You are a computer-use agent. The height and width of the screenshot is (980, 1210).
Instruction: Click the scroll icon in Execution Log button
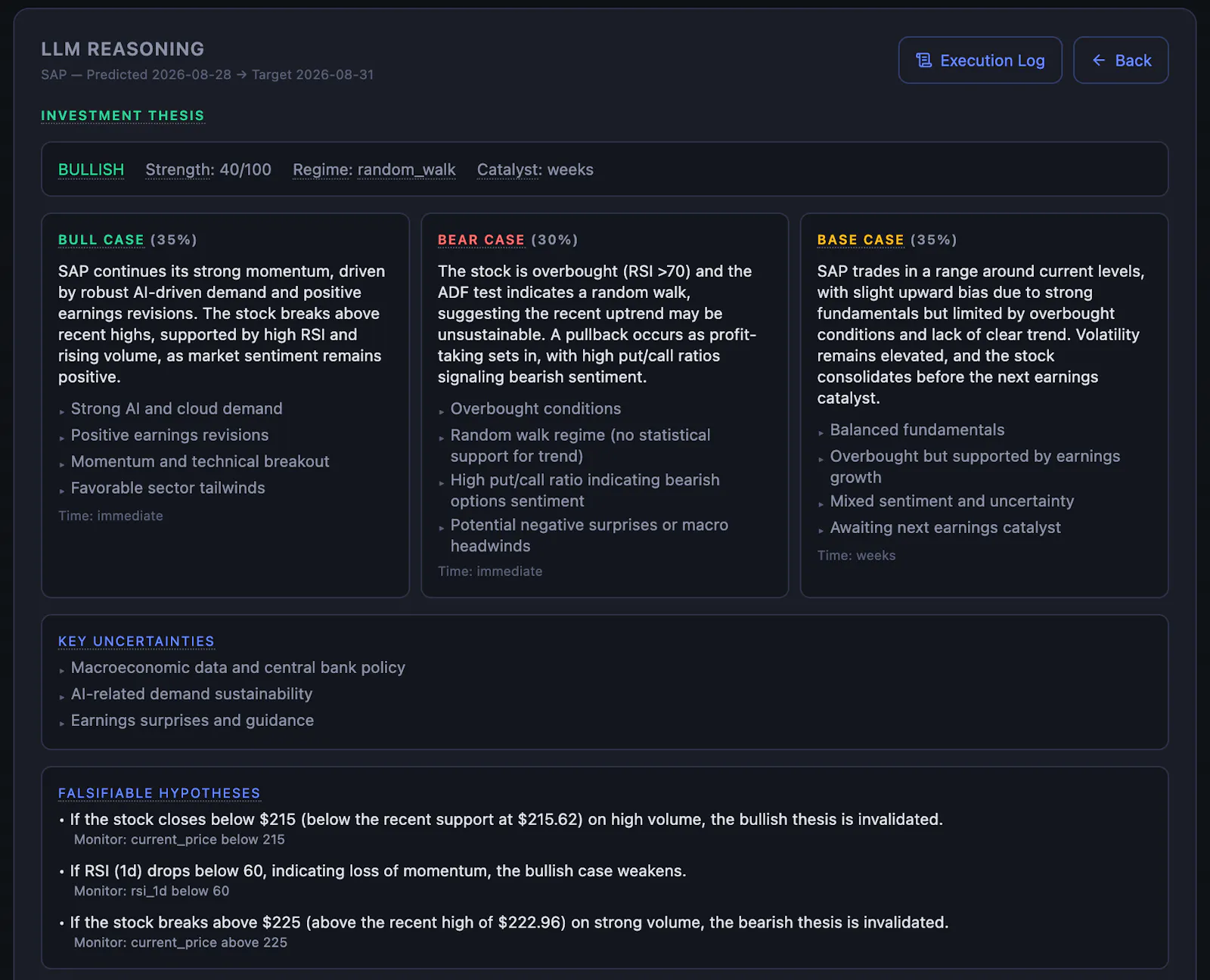(924, 60)
